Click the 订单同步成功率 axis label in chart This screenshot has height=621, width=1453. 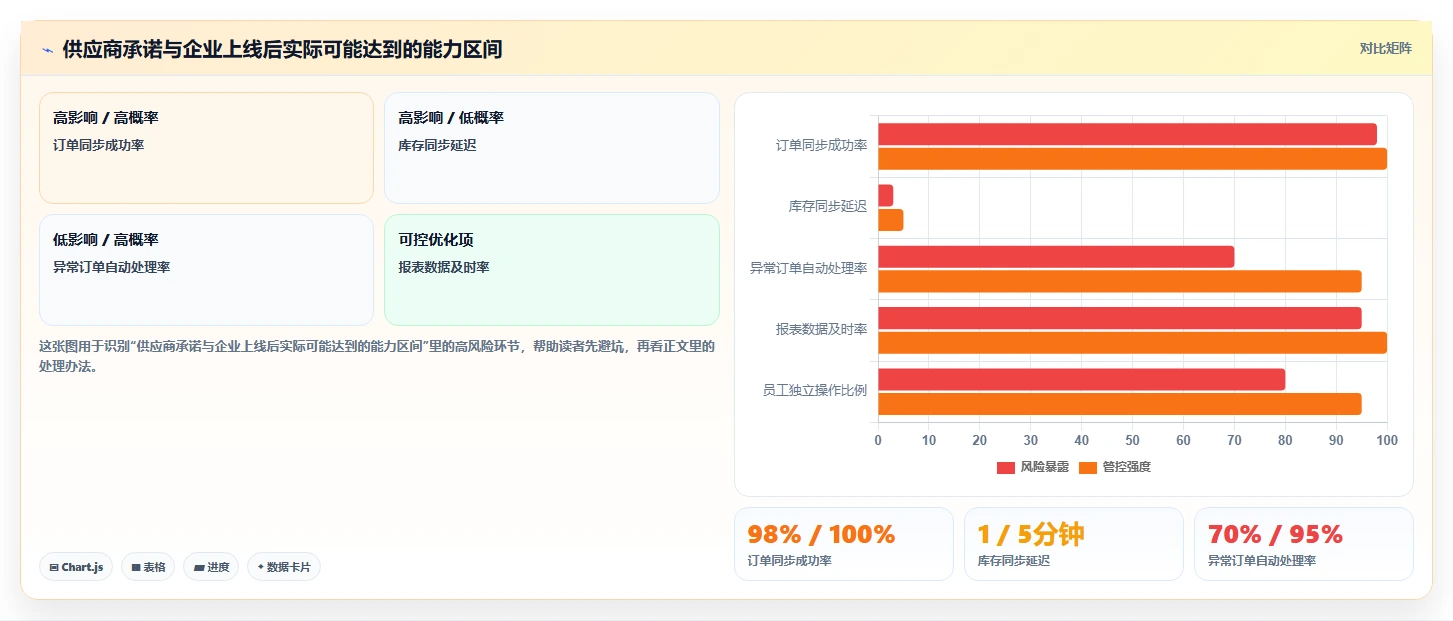point(821,146)
